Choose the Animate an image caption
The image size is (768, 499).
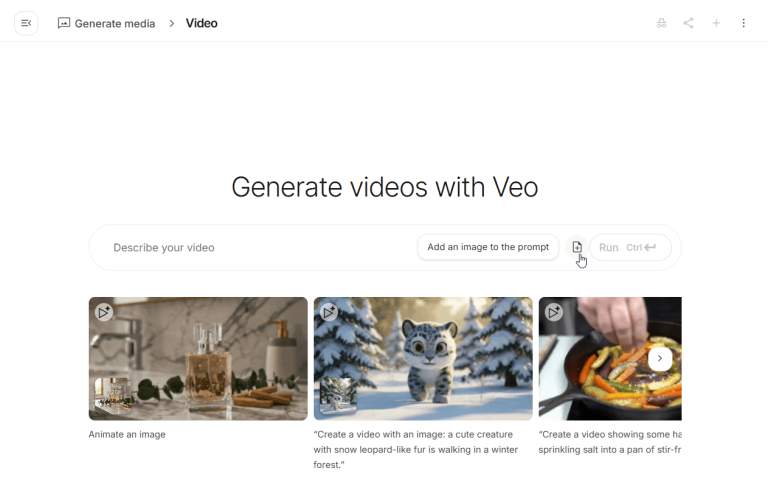coord(127,434)
